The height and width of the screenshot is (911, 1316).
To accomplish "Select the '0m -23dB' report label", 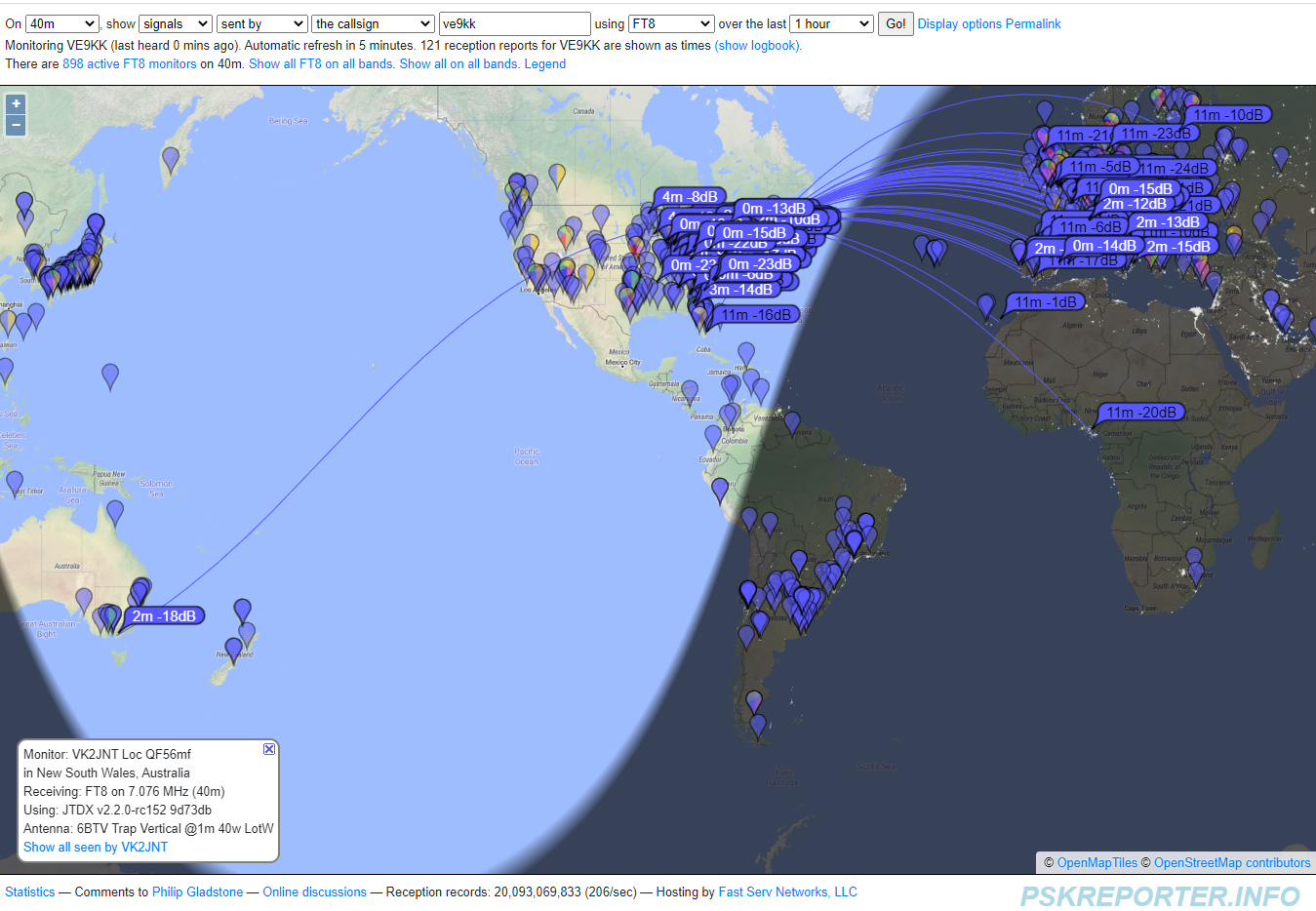I will tap(760, 264).
